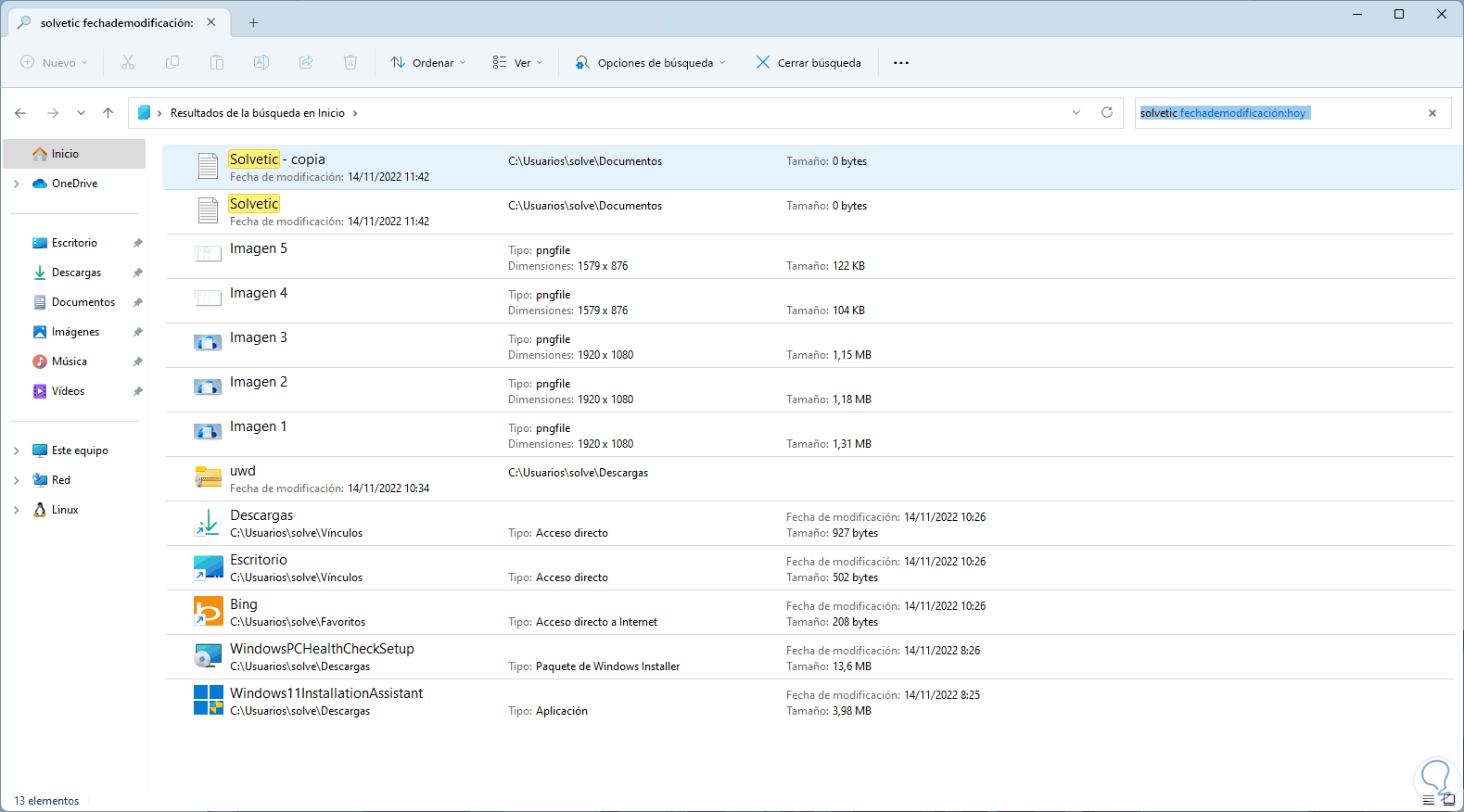Image resolution: width=1464 pixels, height=812 pixels.
Task: Open the Nuevo button menu
Action: tap(54, 62)
